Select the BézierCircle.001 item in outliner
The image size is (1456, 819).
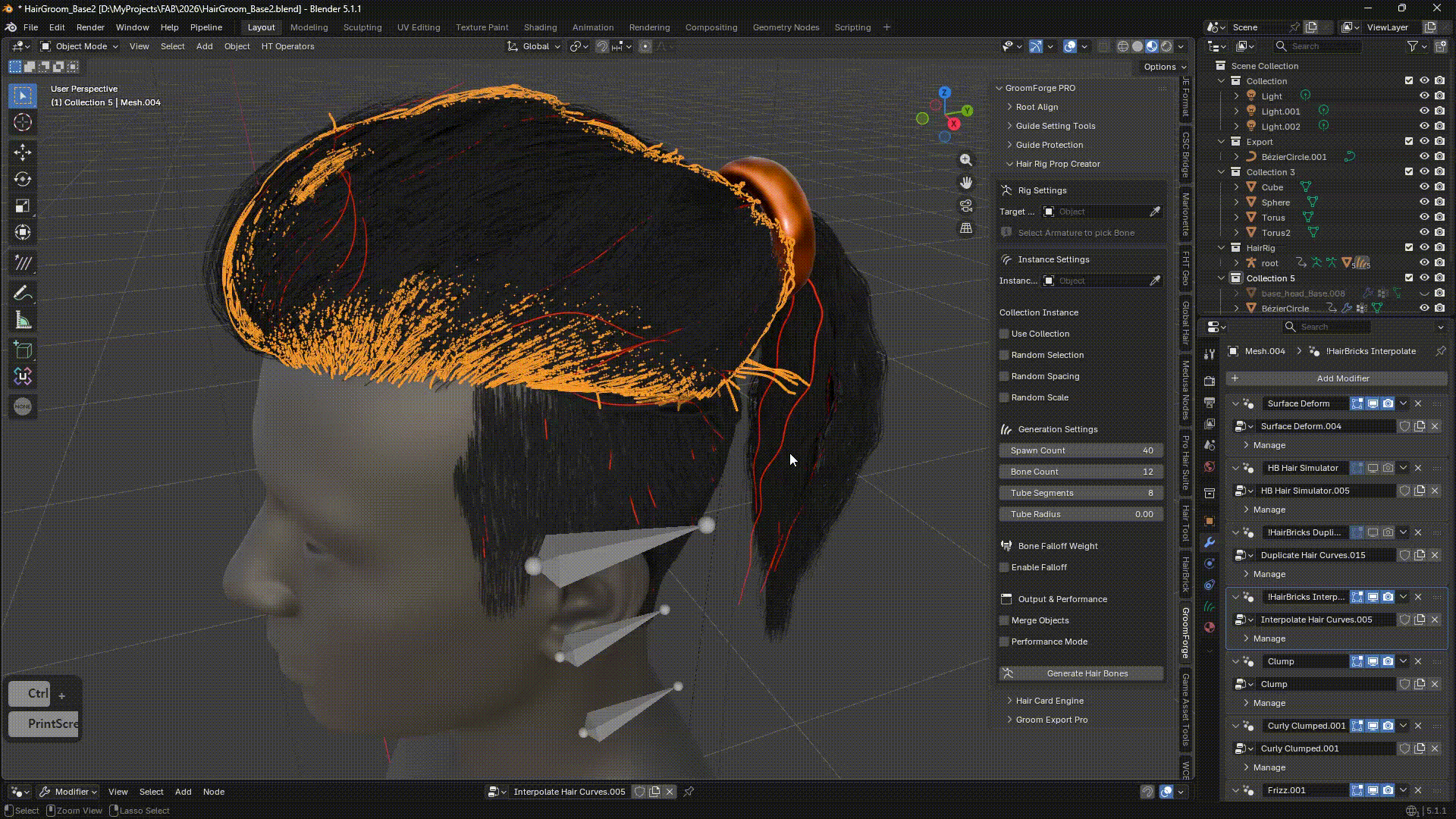(1294, 157)
